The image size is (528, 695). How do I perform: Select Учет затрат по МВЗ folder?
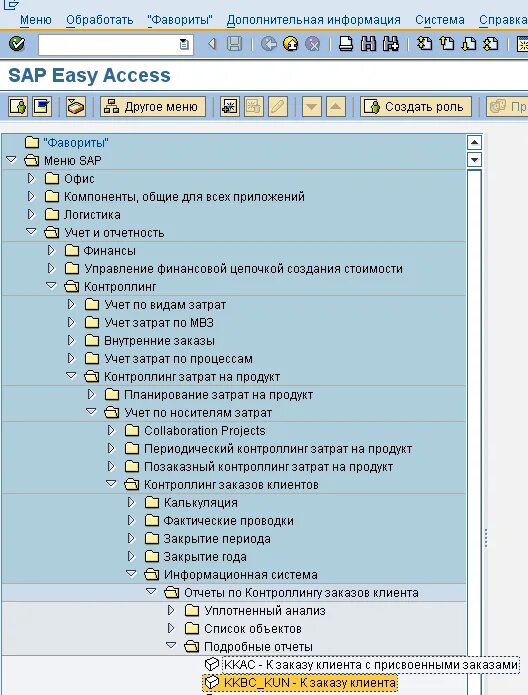159,323
